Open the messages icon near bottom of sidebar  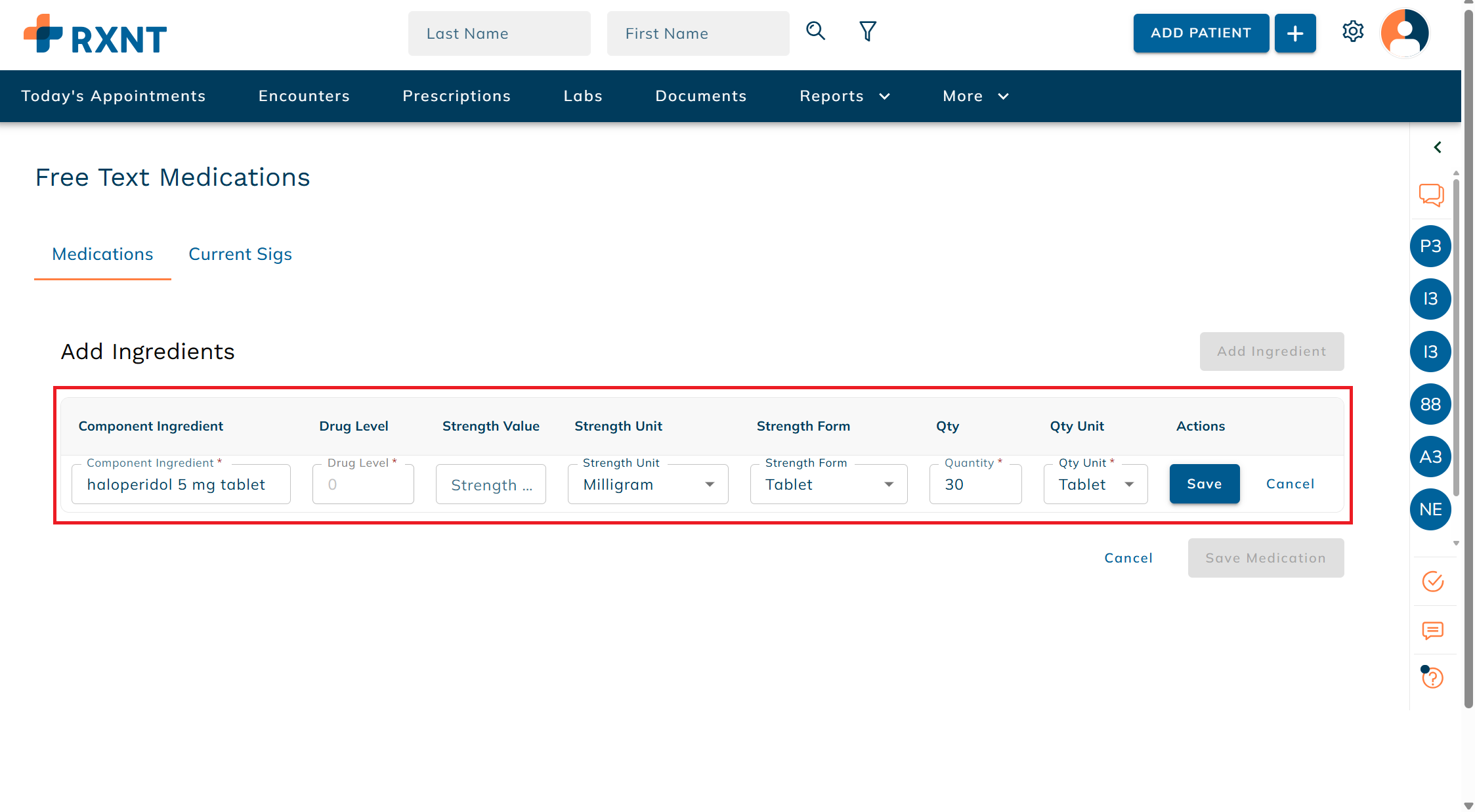(1434, 631)
